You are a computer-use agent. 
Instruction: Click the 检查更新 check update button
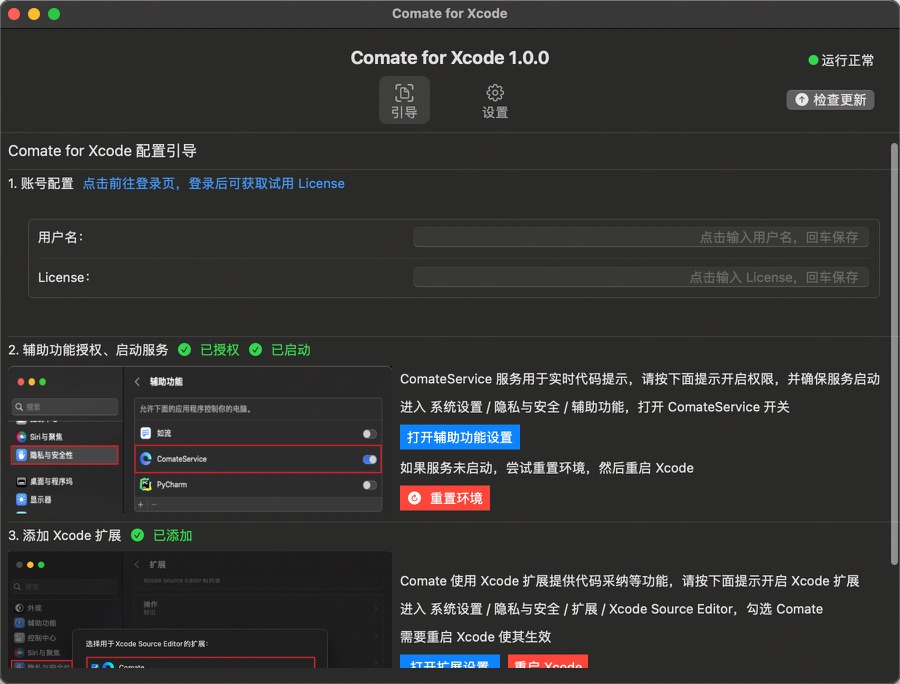[x=830, y=100]
